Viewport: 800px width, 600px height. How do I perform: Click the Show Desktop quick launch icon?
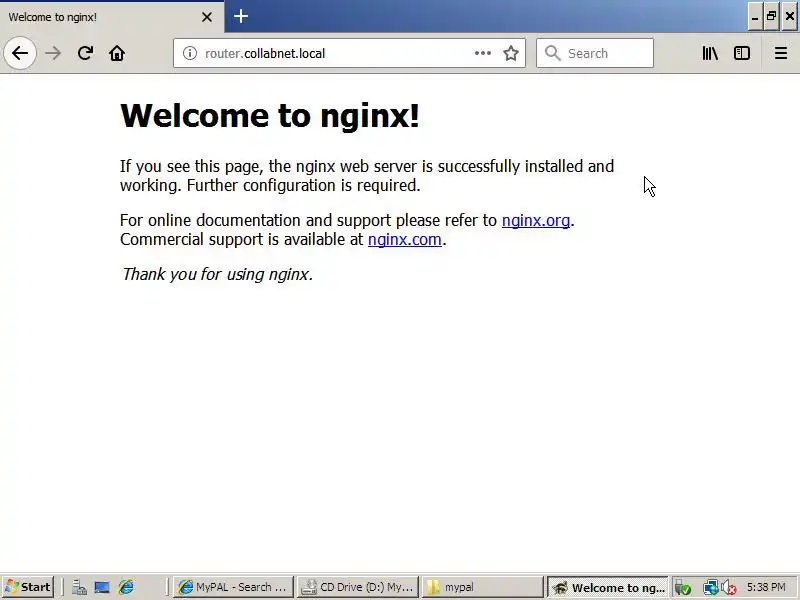[102, 587]
